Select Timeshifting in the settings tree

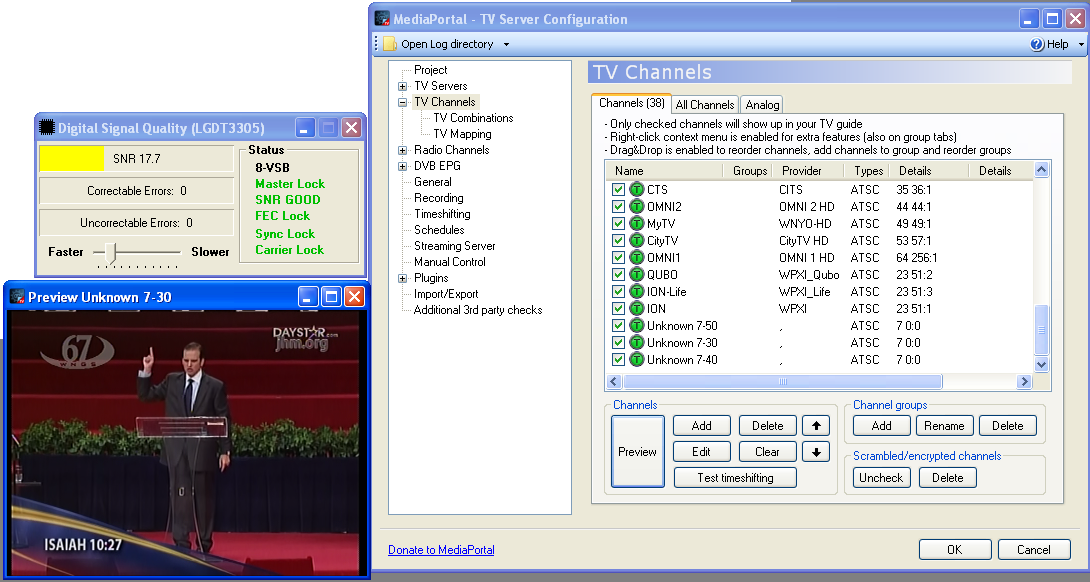click(442, 213)
